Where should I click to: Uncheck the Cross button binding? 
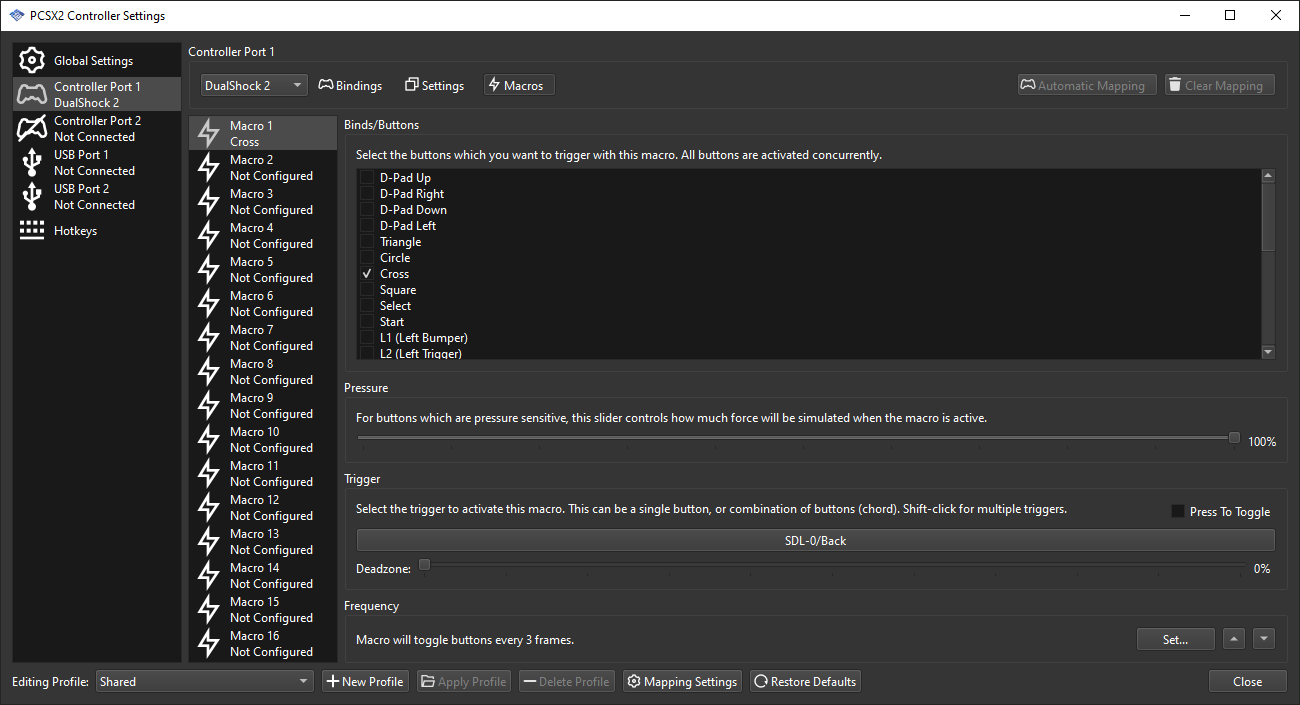(x=367, y=273)
